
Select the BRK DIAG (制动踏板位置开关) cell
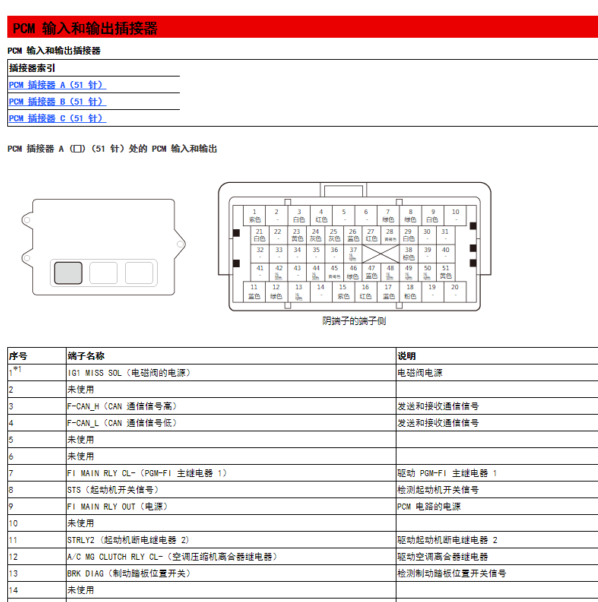231,573
